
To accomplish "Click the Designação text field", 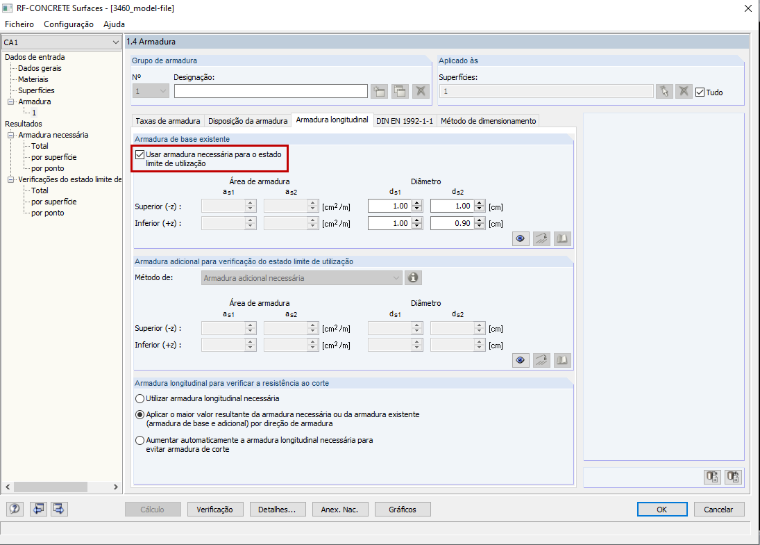I will coord(270,91).
